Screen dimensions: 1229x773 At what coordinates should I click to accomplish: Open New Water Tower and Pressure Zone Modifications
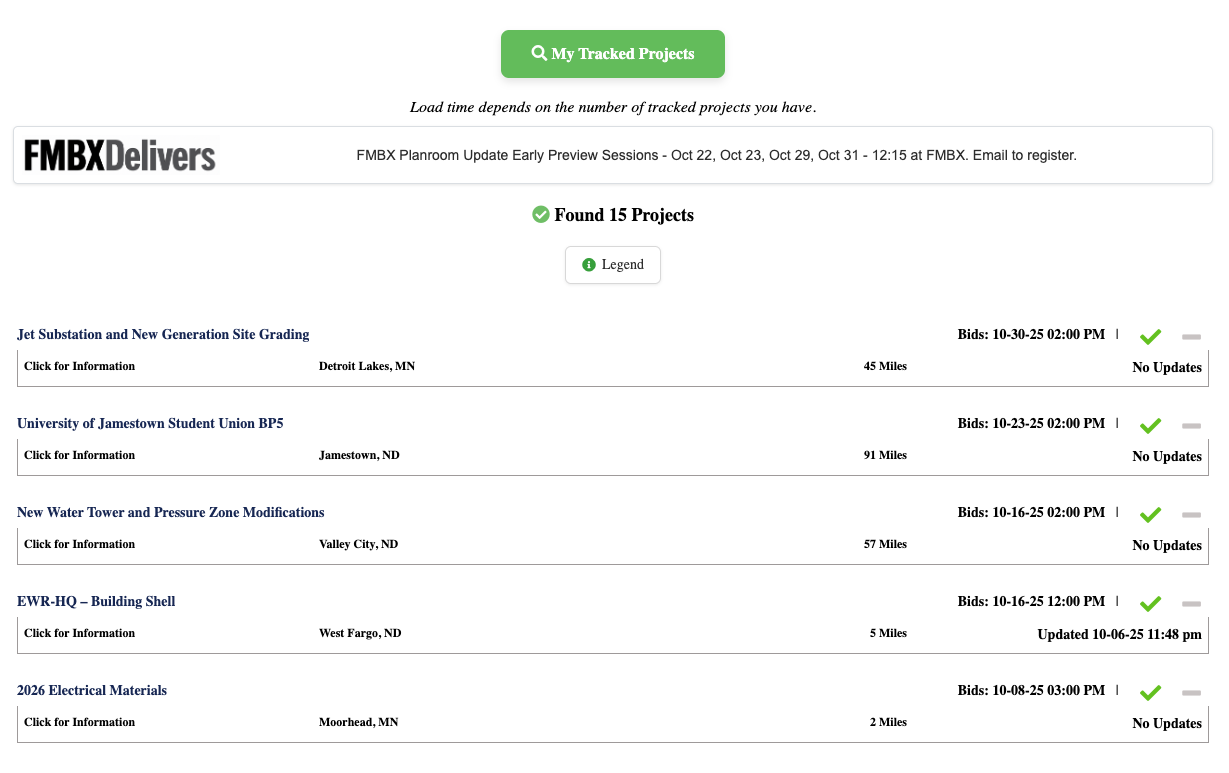pos(170,512)
